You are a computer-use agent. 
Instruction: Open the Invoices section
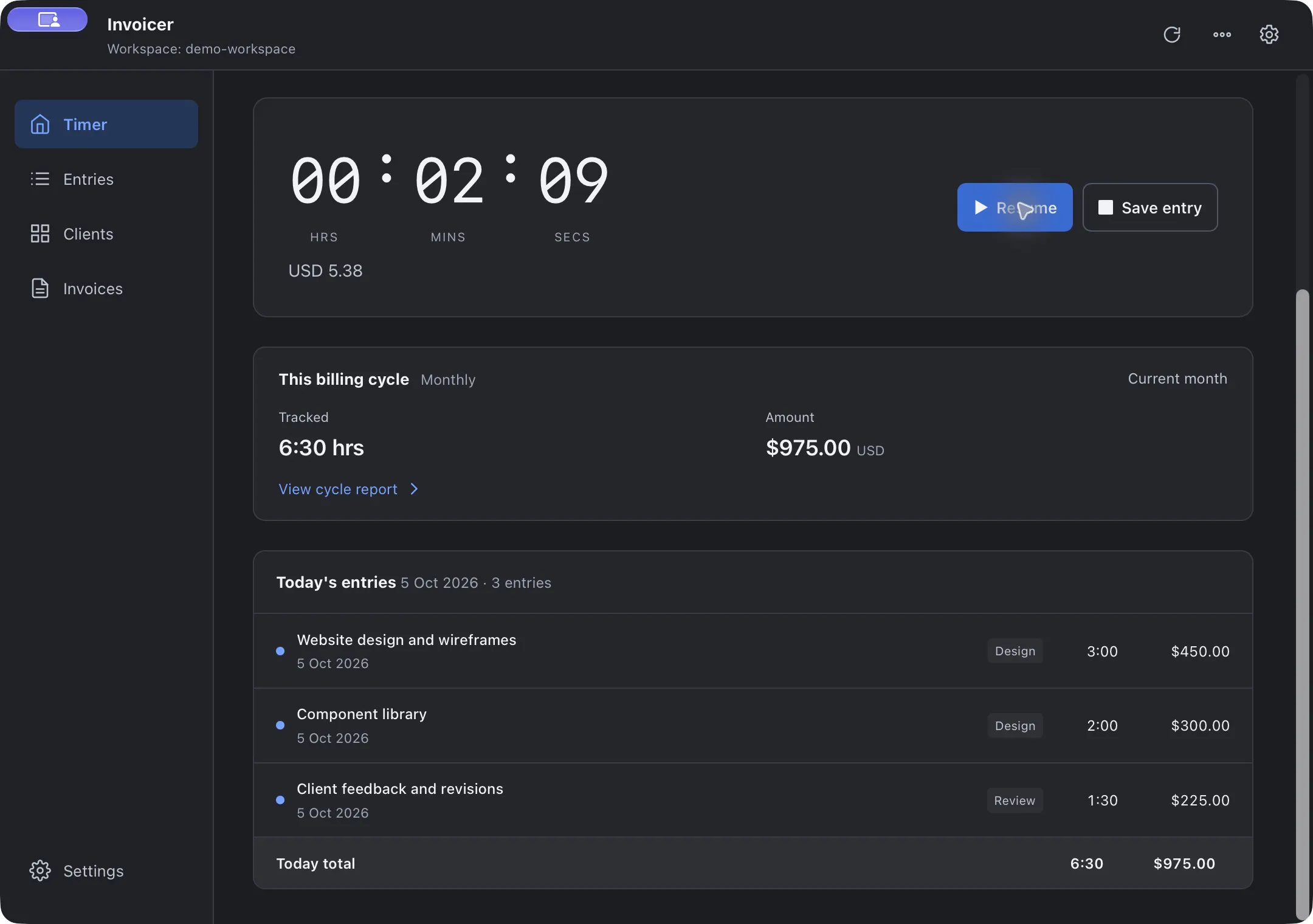[x=106, y=288]
